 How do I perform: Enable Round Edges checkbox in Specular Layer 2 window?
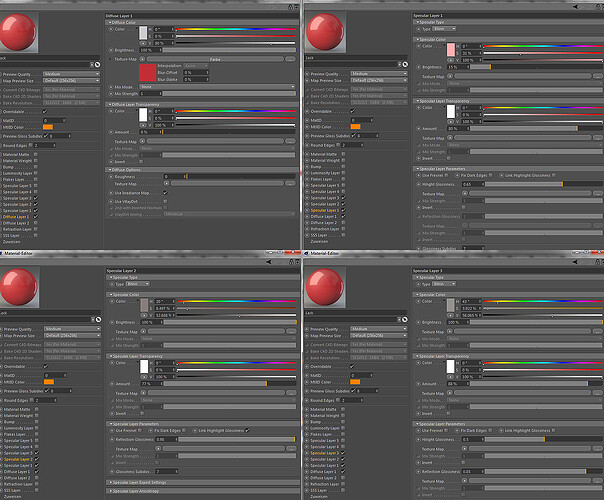[31, 400]
